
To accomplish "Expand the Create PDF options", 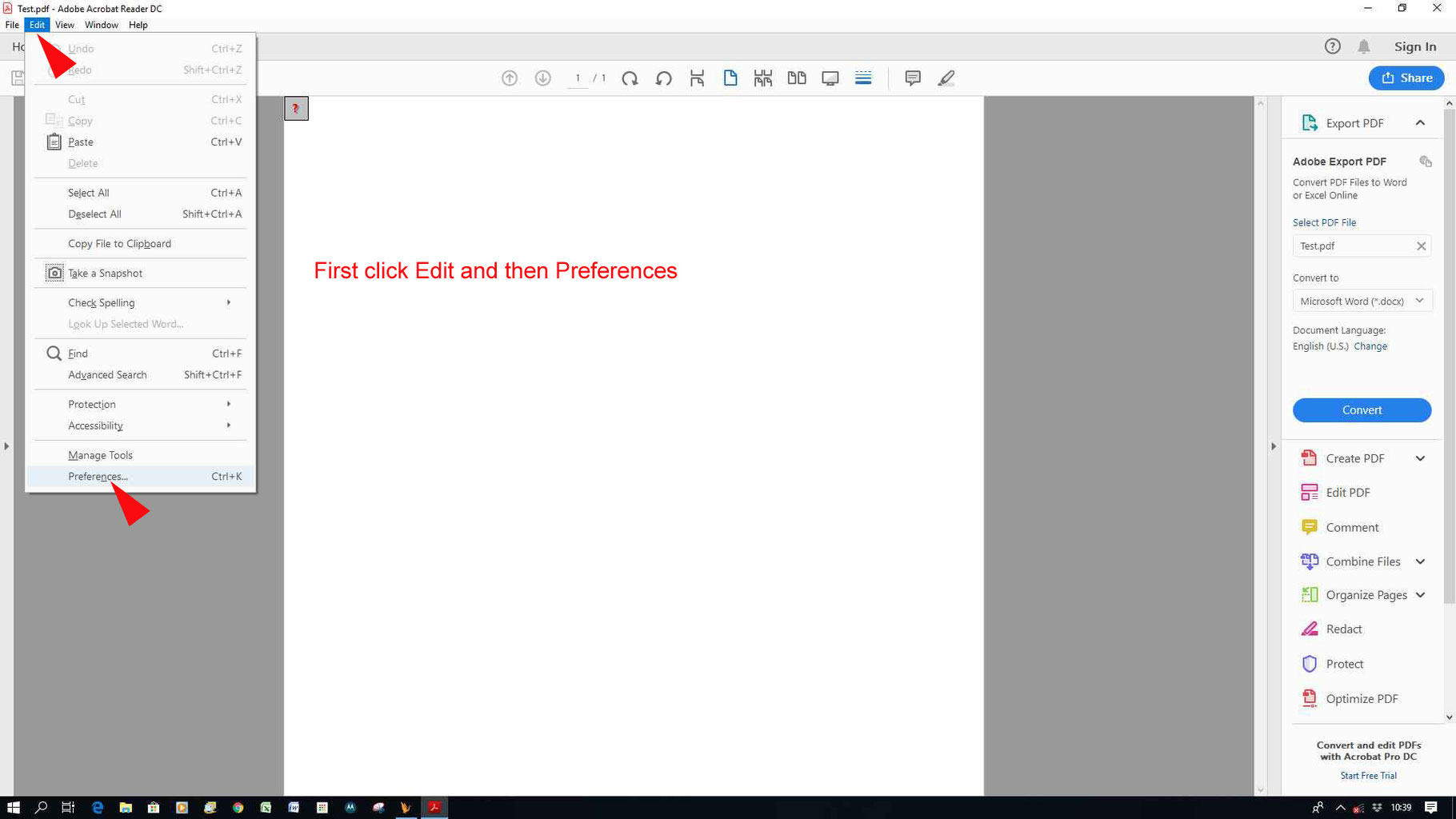I will (1421, 458).
